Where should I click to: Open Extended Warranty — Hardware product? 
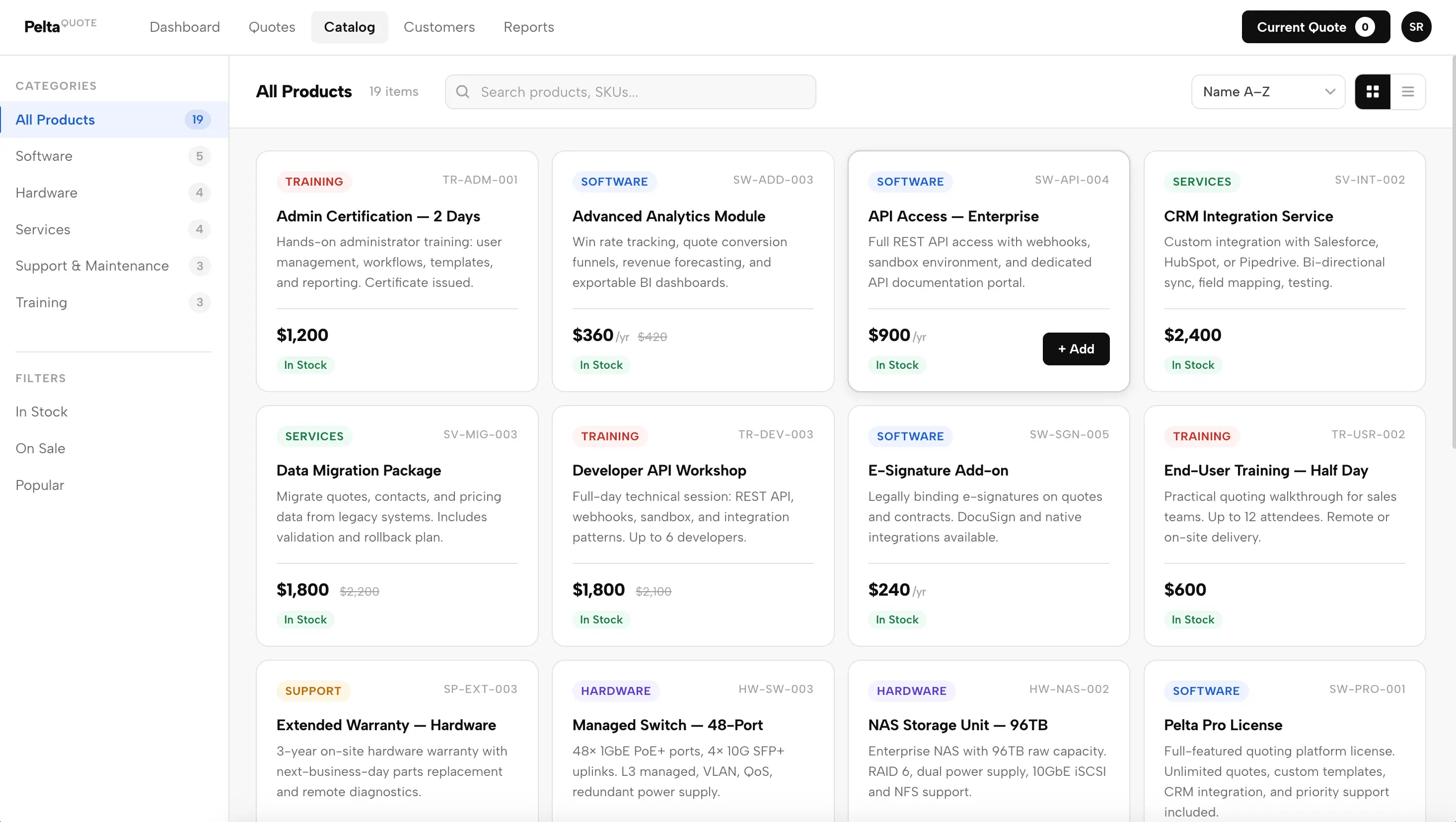point(397,741)
